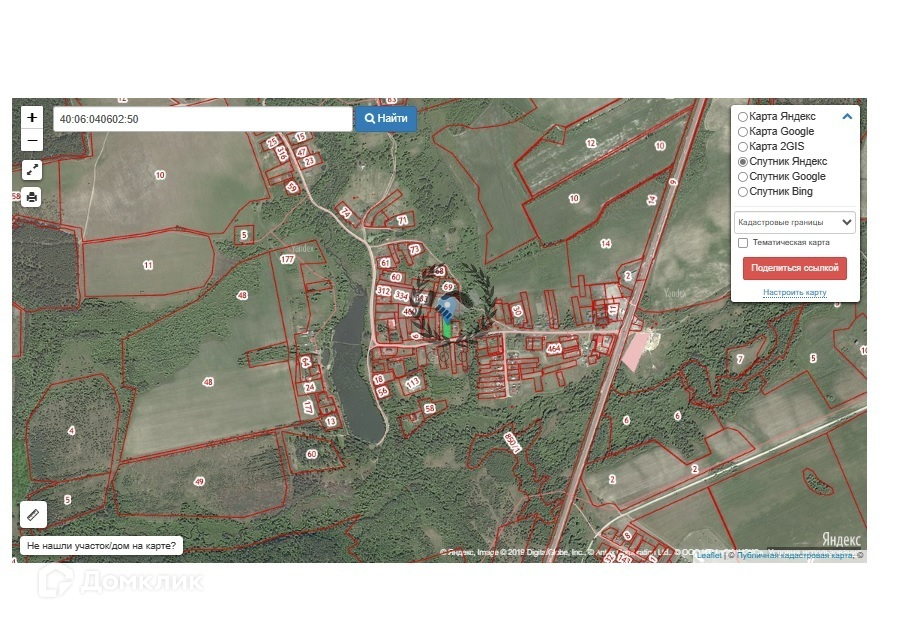
Task: Collapse the layers panel with chevron
Action: [847, 116]
